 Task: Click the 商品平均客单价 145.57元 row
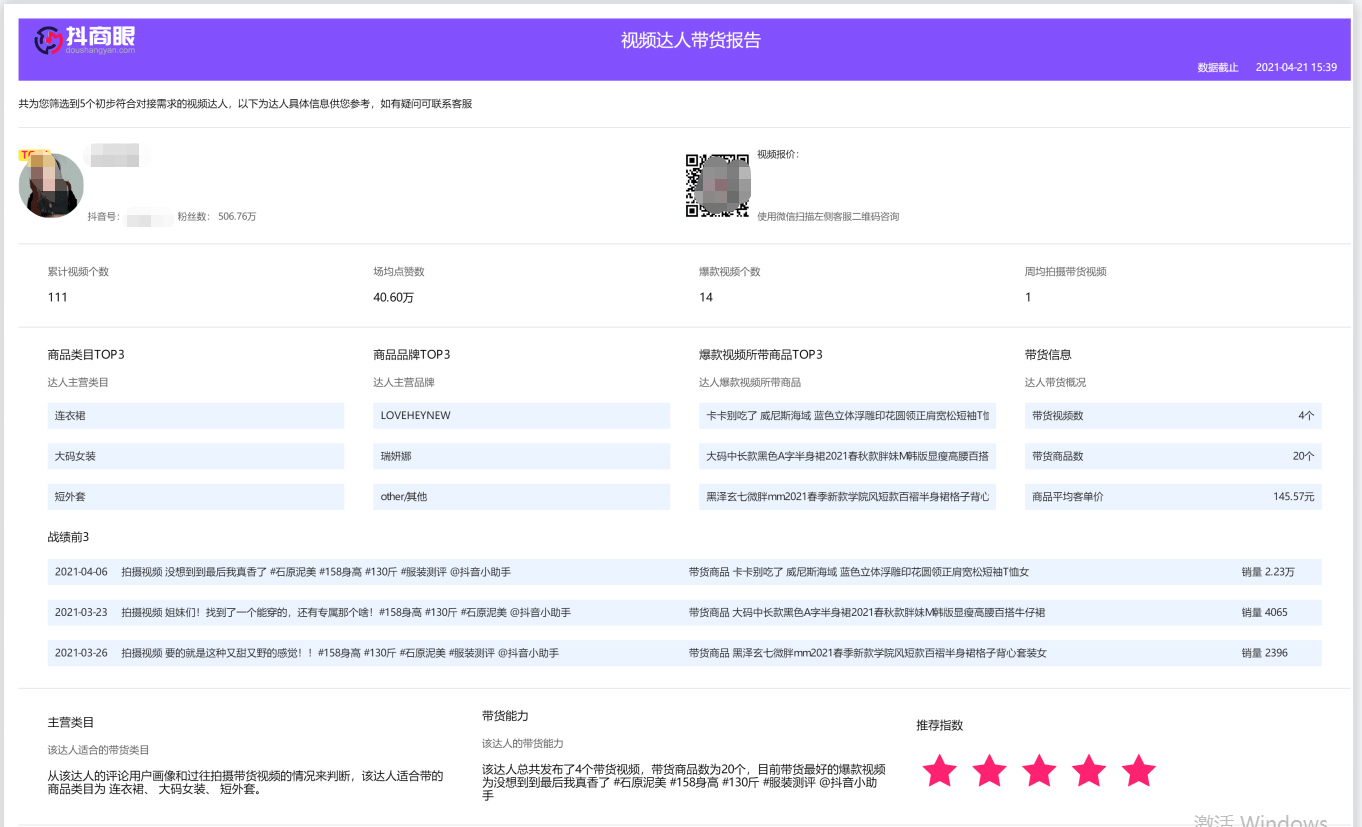click(x=1173, y=496)
